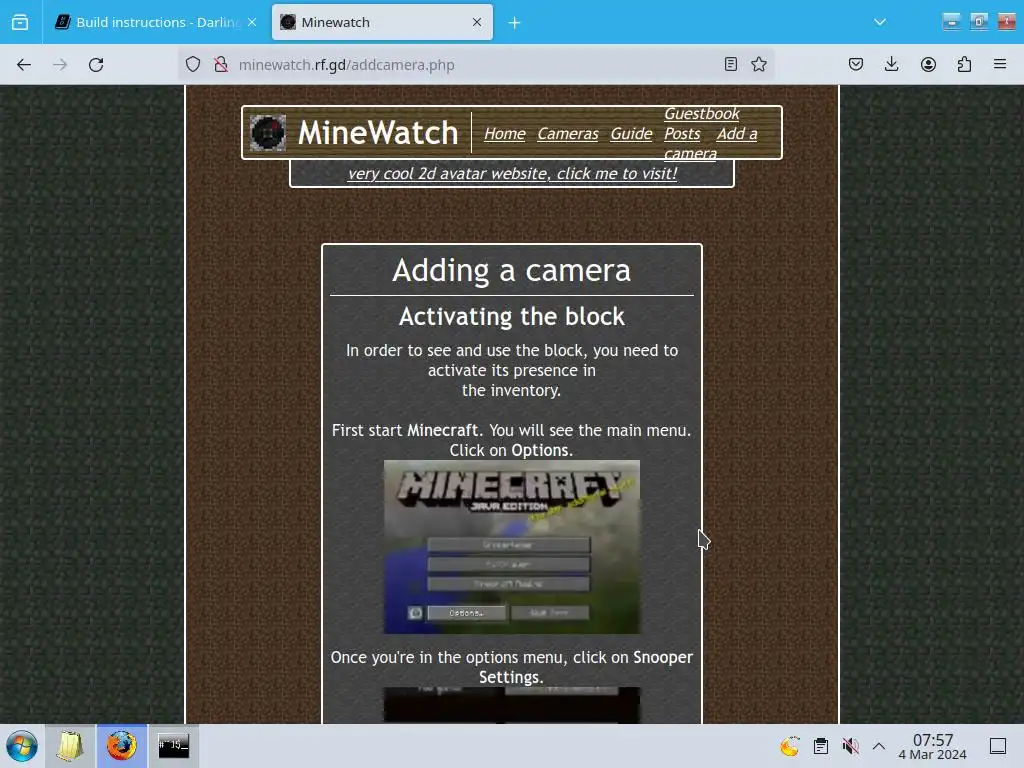Open Firefox account menu
The width and height of the screenshot is (1024, 768).
(928, 64)
